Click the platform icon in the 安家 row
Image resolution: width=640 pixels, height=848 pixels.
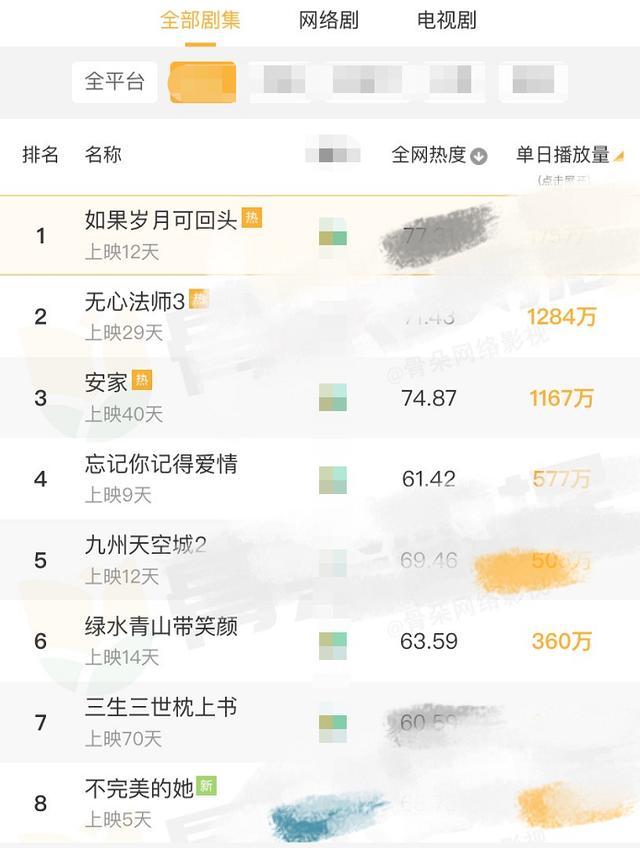click(333, 397)
